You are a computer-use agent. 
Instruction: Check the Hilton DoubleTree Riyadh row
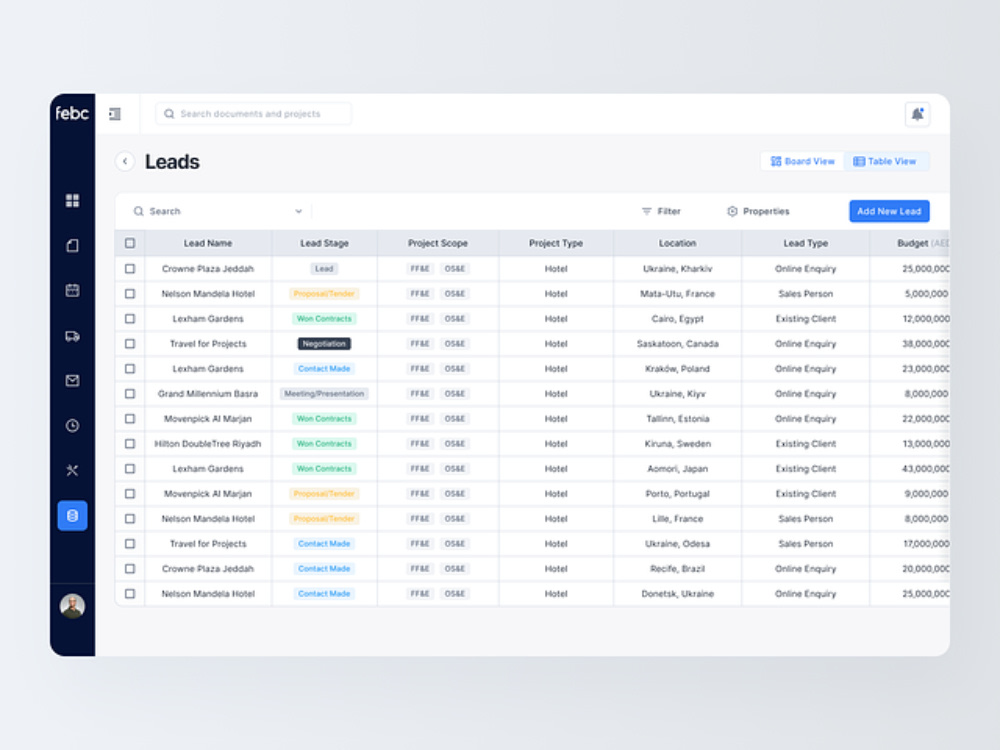[130, 443]
